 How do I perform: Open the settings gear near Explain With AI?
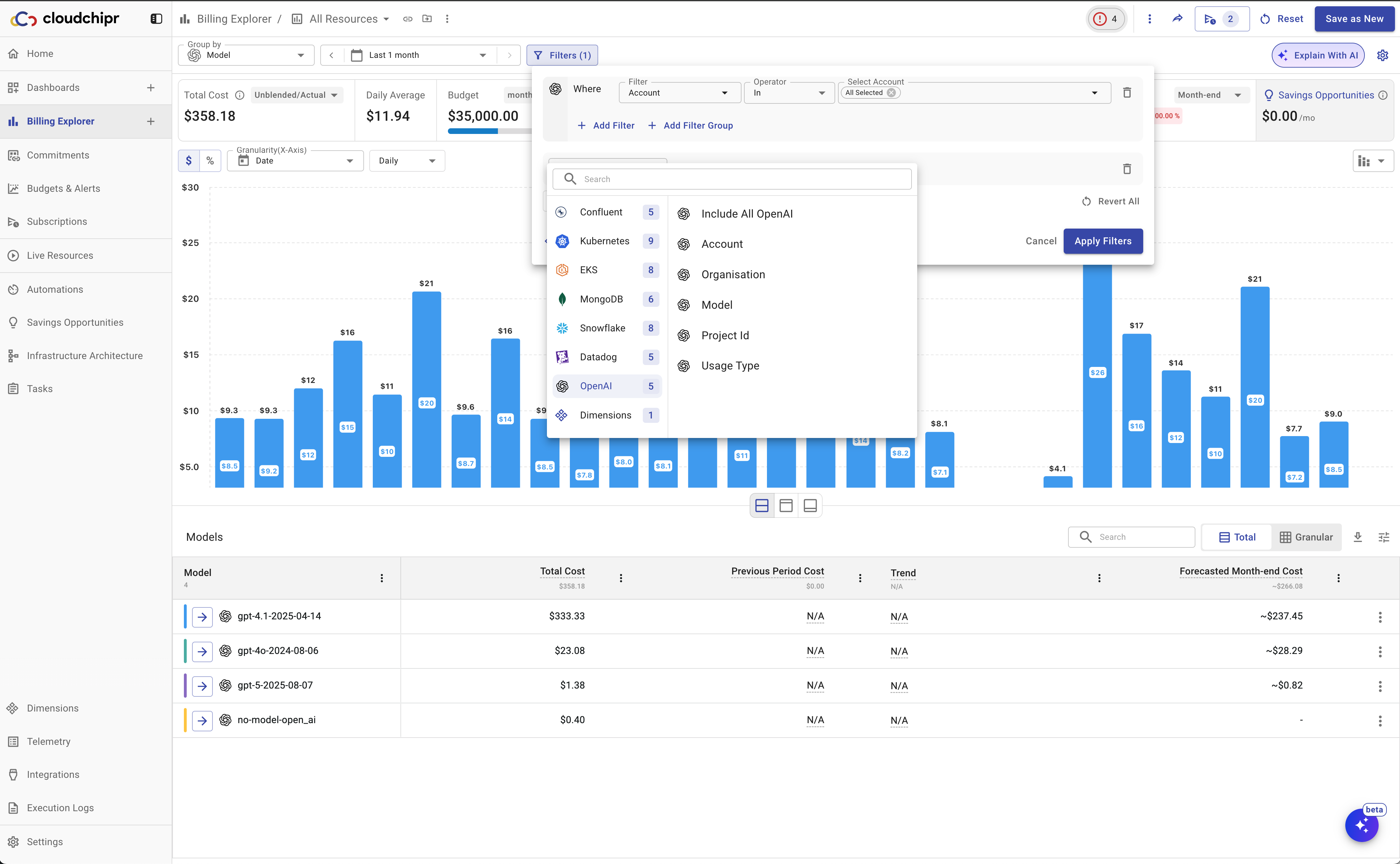1382,55
